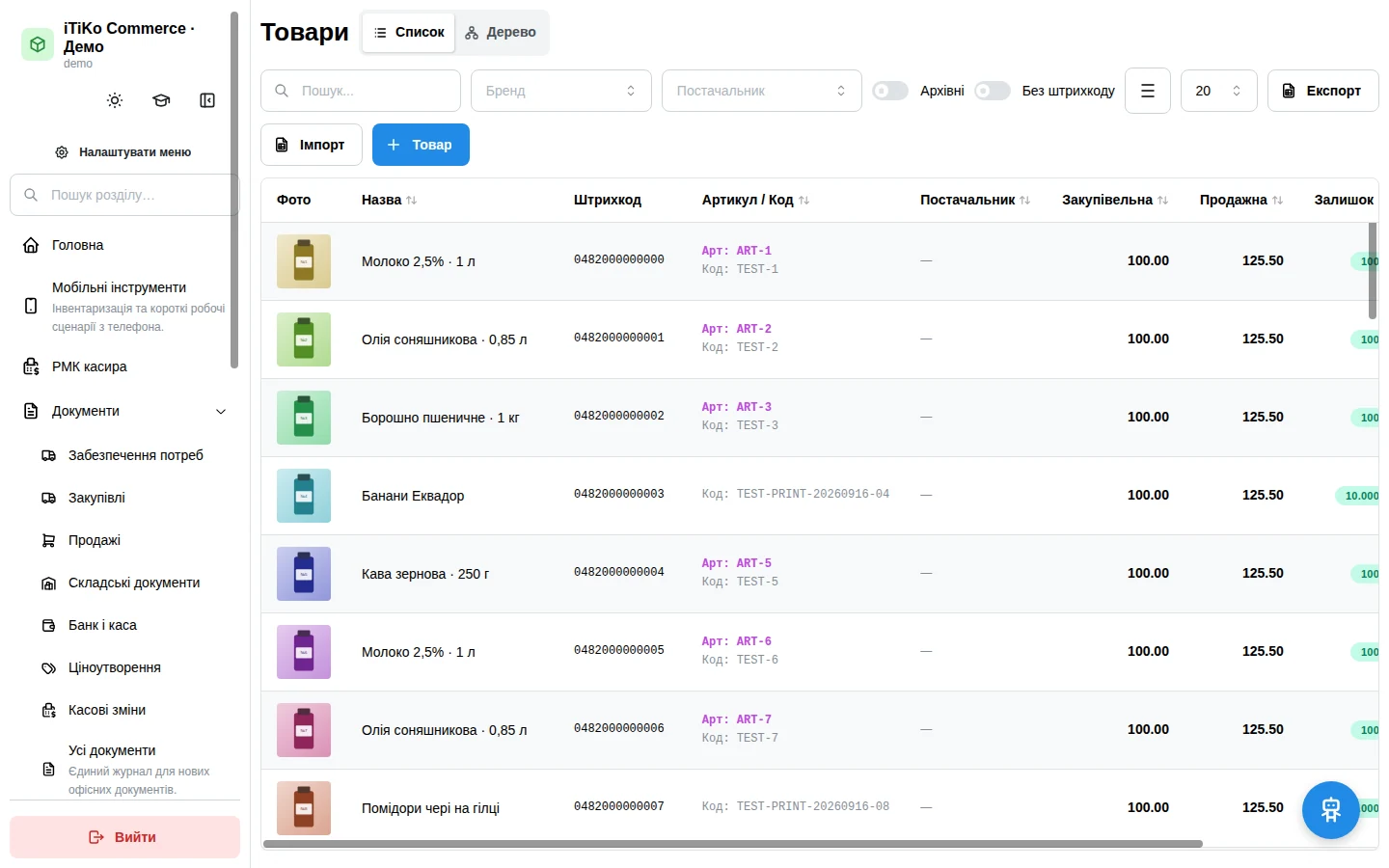Open the page size 20 dropdown
The image size is (1389, 868).
(1219, 91)
